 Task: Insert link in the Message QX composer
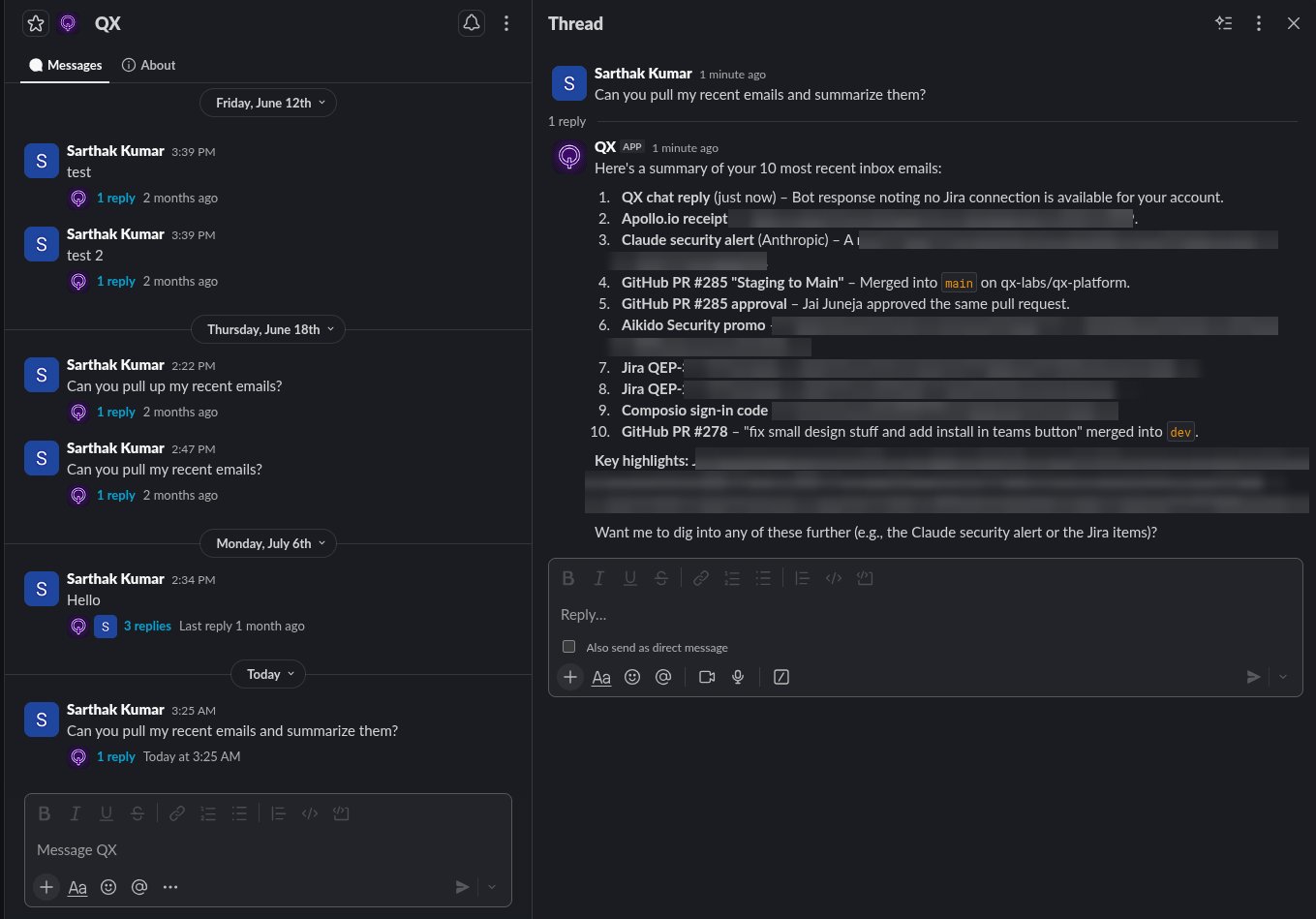[177, 813]
